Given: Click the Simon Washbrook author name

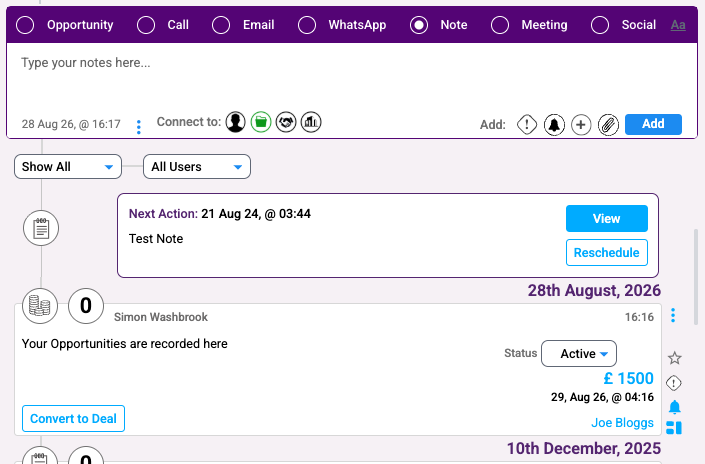Looking at the screenshot, I should coord(161,317).
